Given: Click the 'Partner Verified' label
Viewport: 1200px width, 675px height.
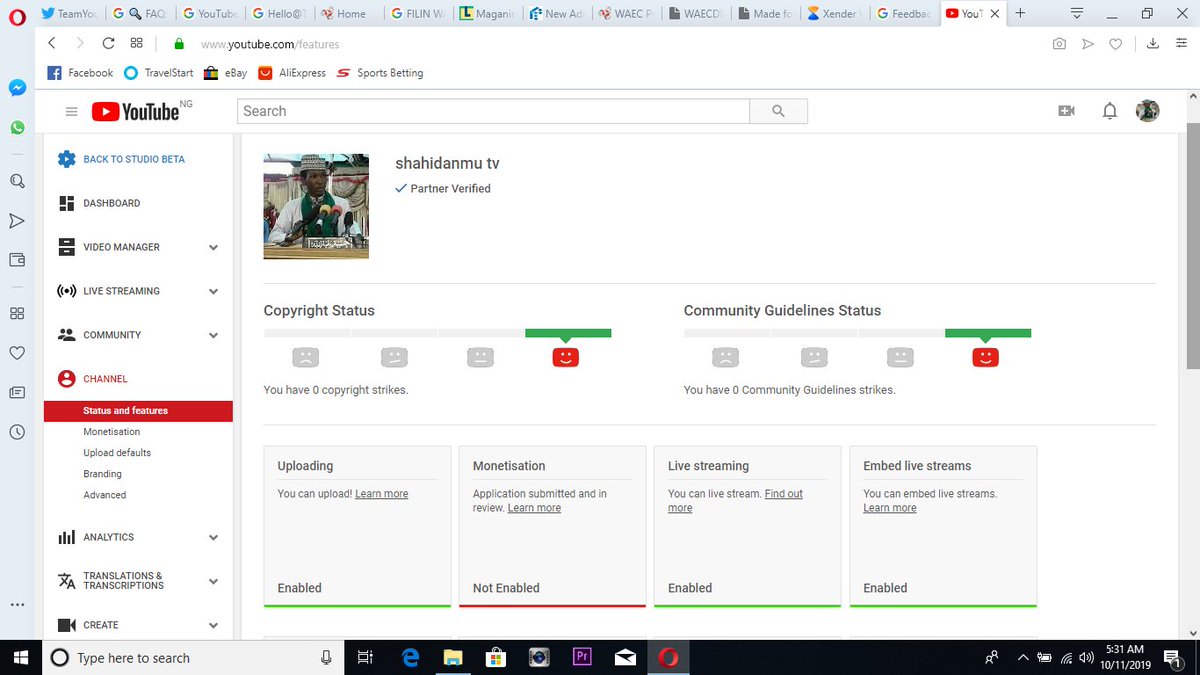Looking at the screenshot, I should tap(450, 188).
